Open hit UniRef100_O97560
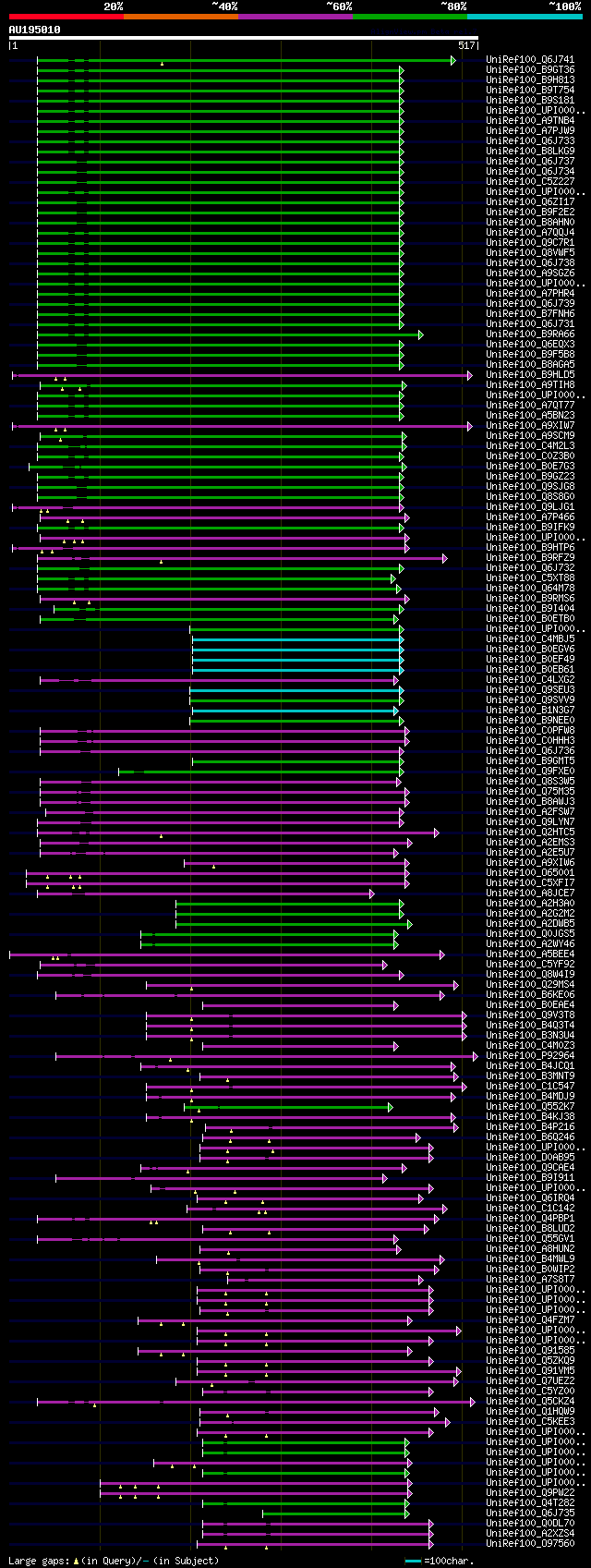The width and height of the screenshot is (591, 1568). click(530, 1544)
